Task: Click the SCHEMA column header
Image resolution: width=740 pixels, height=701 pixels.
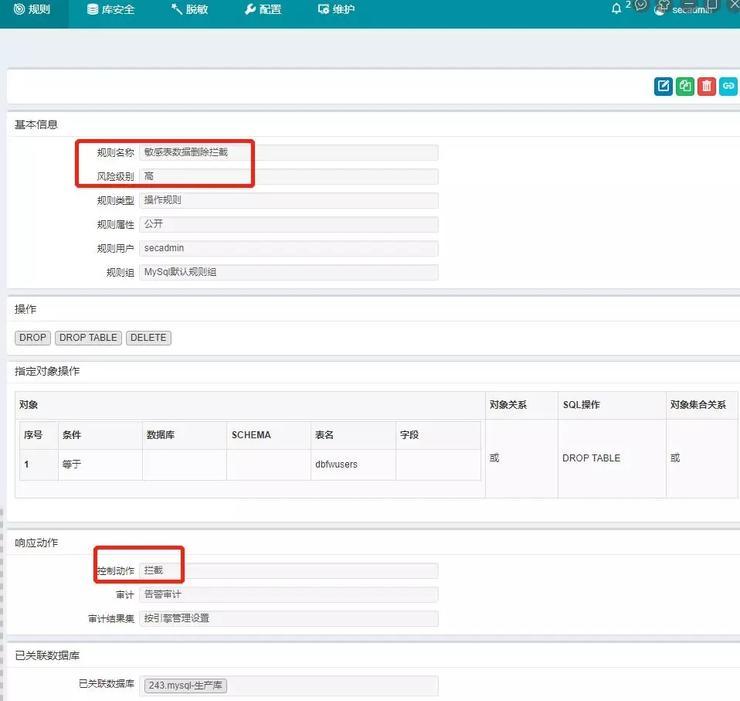Action: pyautogui.click(x=269, y=435)
